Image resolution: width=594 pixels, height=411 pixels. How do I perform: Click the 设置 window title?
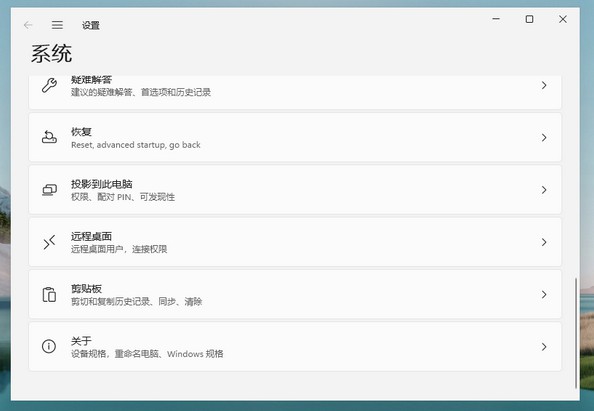click(x=91, y=25)
